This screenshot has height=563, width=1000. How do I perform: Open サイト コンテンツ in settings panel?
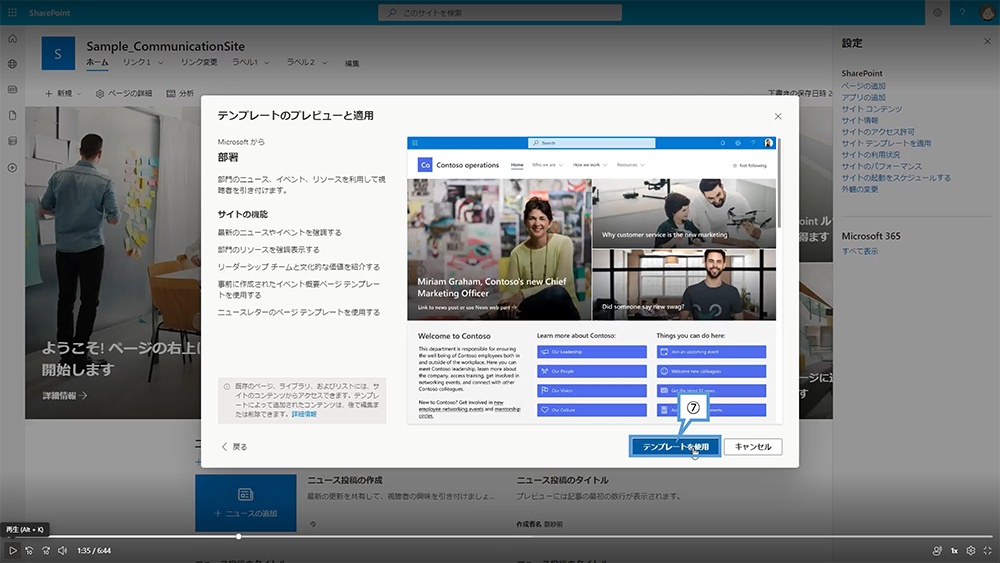pyautogui.click(x=872, y=108)
